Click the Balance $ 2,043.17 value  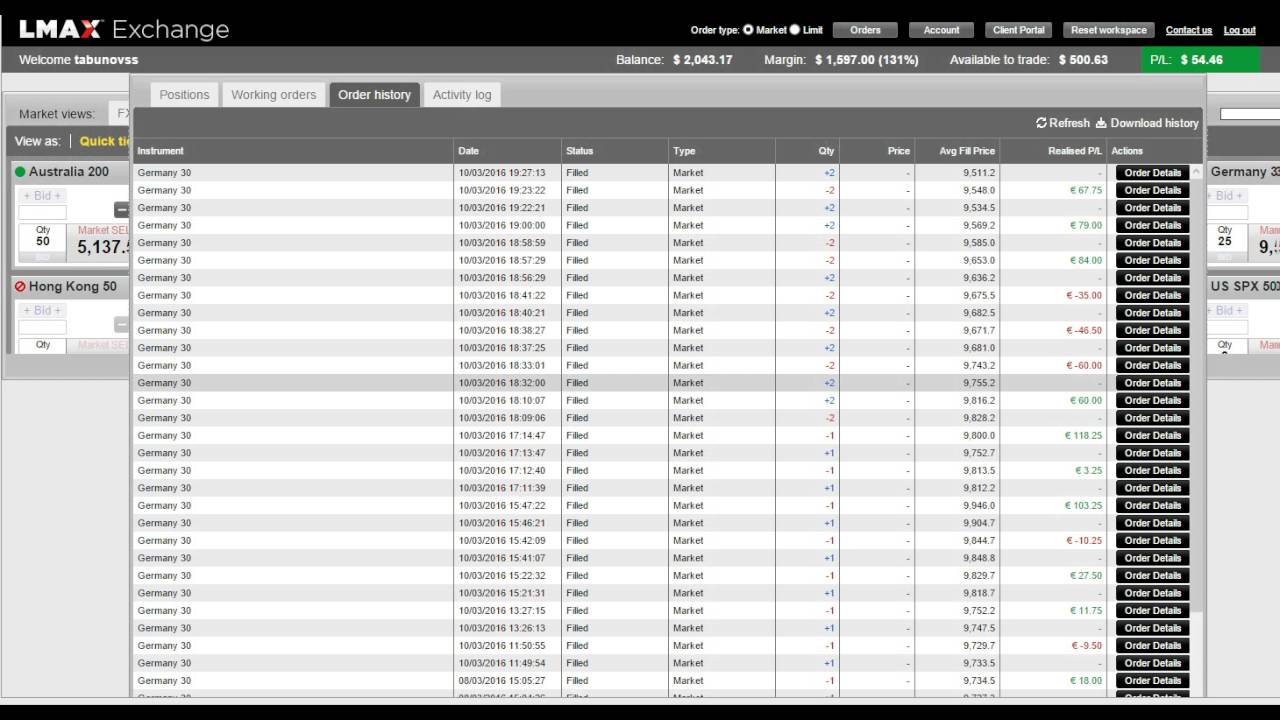pyautogui.click(x=702, y=60)
